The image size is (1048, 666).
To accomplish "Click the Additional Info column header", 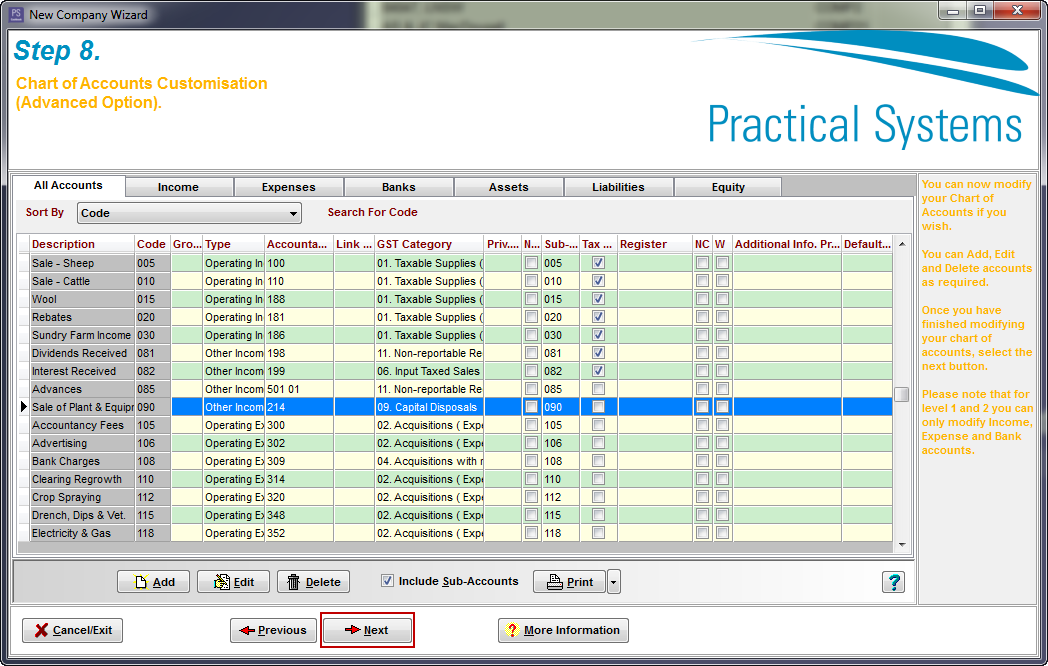I will click(x=787, y=244).
